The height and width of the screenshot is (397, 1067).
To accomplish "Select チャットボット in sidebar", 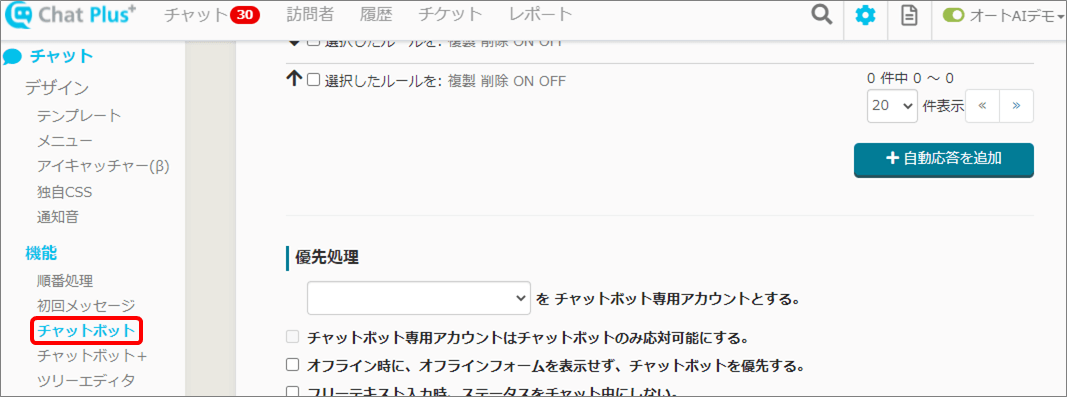I will coord(86,332).
